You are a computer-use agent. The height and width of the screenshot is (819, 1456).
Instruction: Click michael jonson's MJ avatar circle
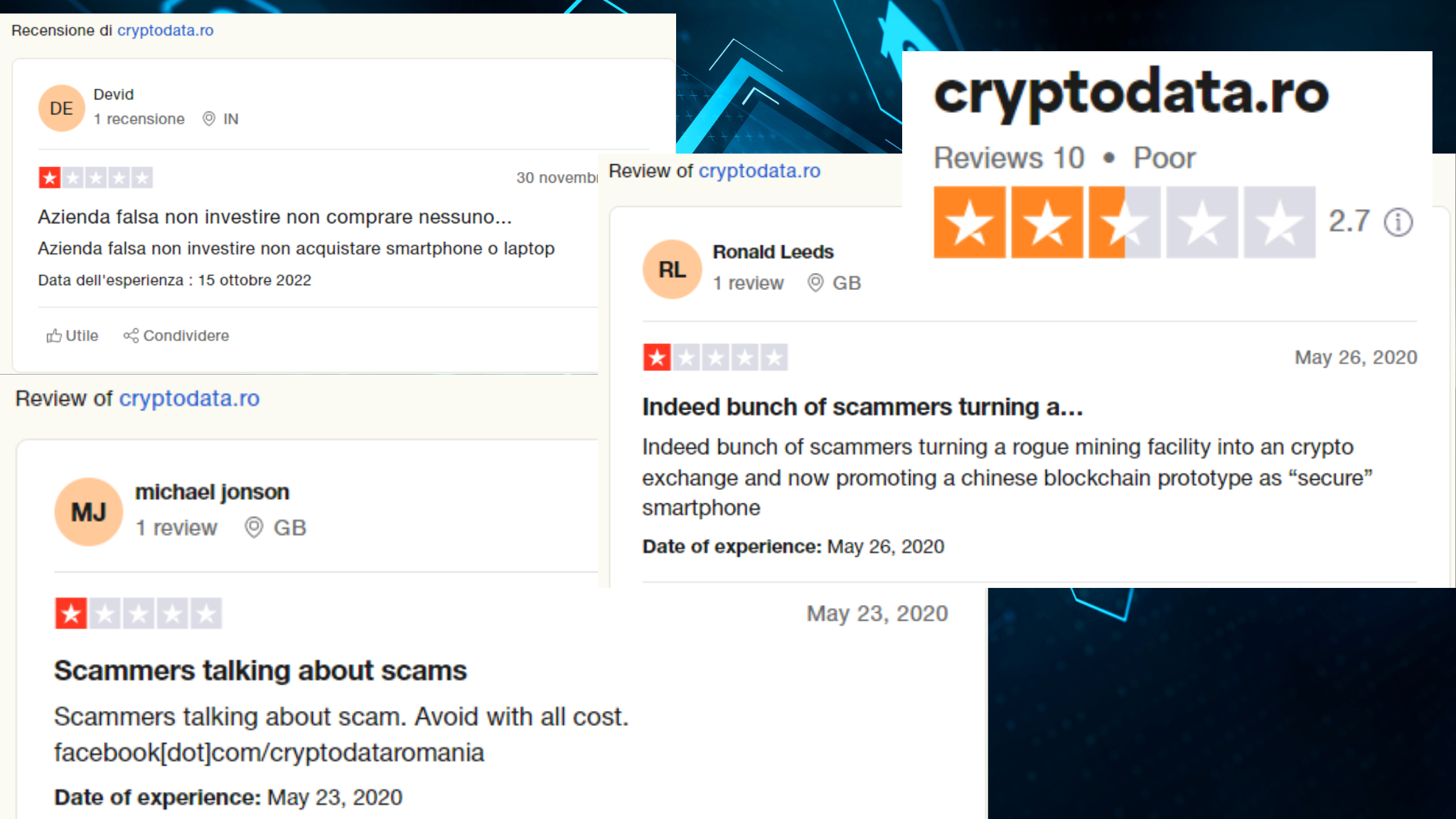point(88,511)
